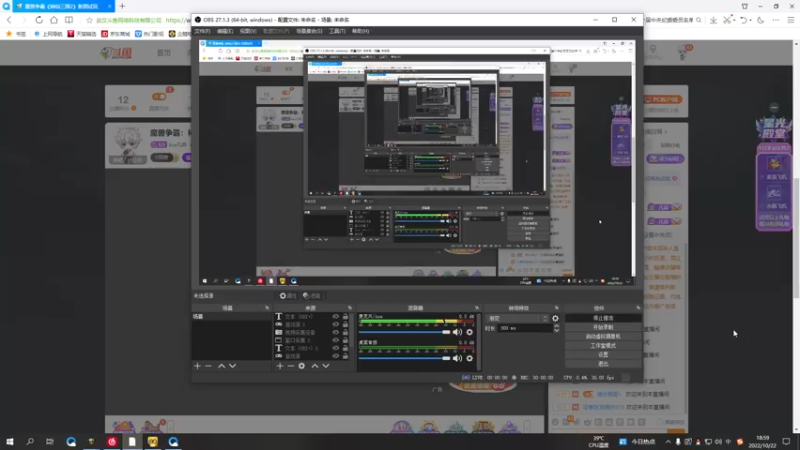Open the Windows Start menu
The width and height of the screenshot is (800, 450).
click(9, 441)
